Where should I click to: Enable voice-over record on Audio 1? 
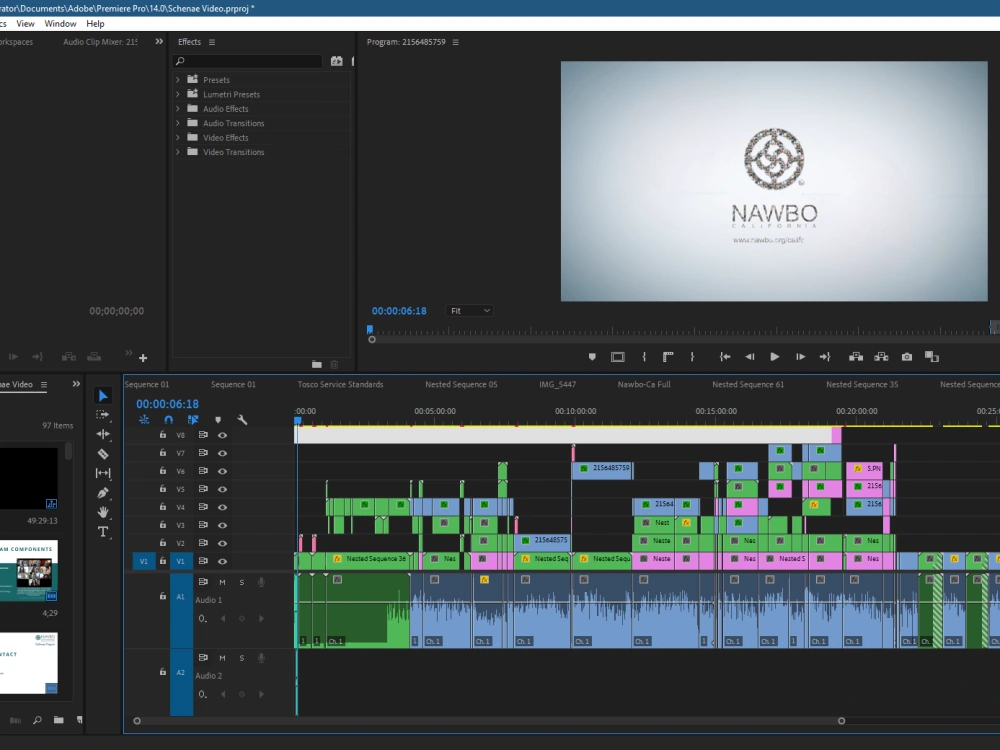point(261,582)
